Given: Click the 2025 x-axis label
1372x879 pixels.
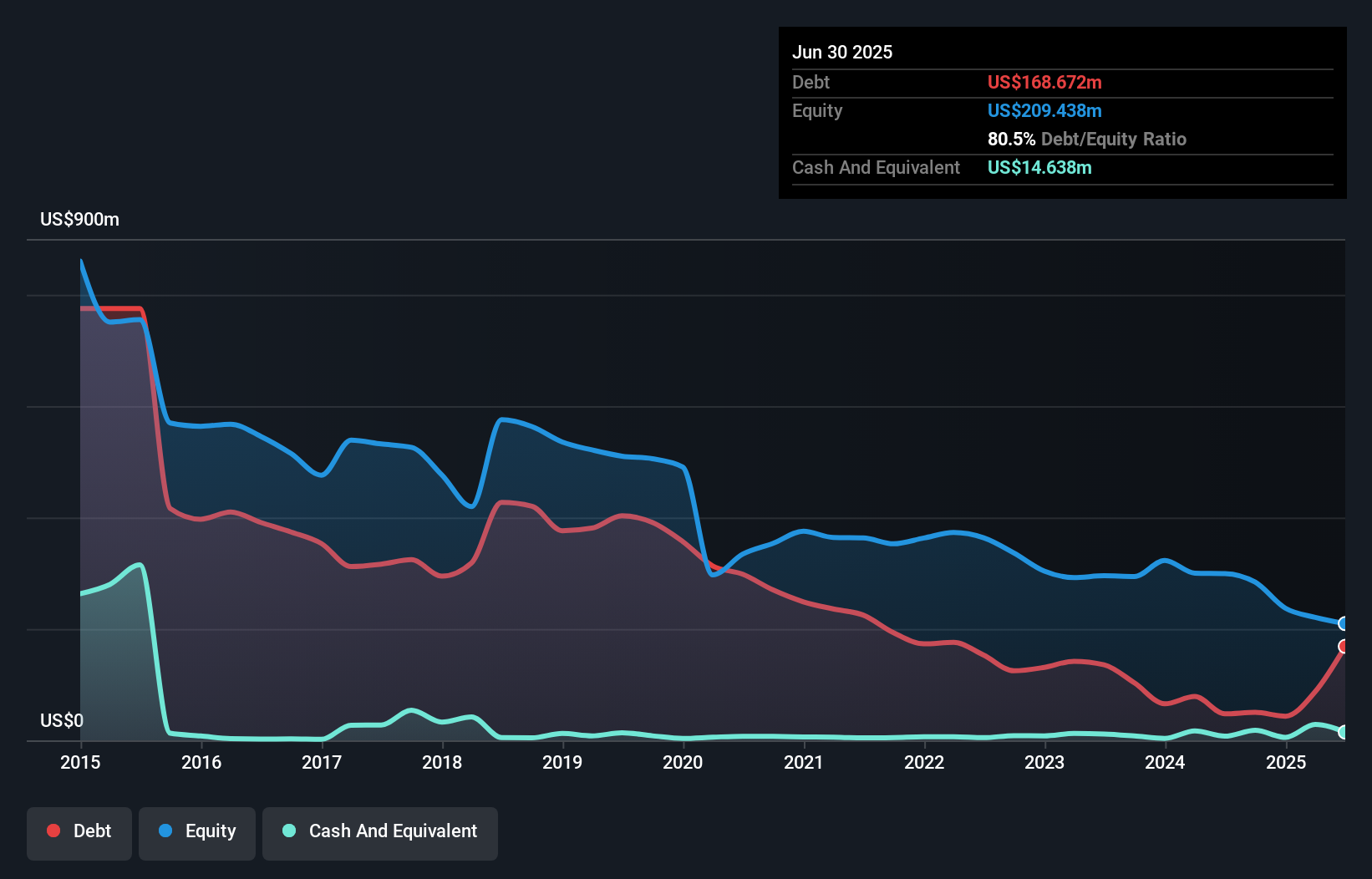Looking at the screenshot, I should click(x=1286, y=762).
